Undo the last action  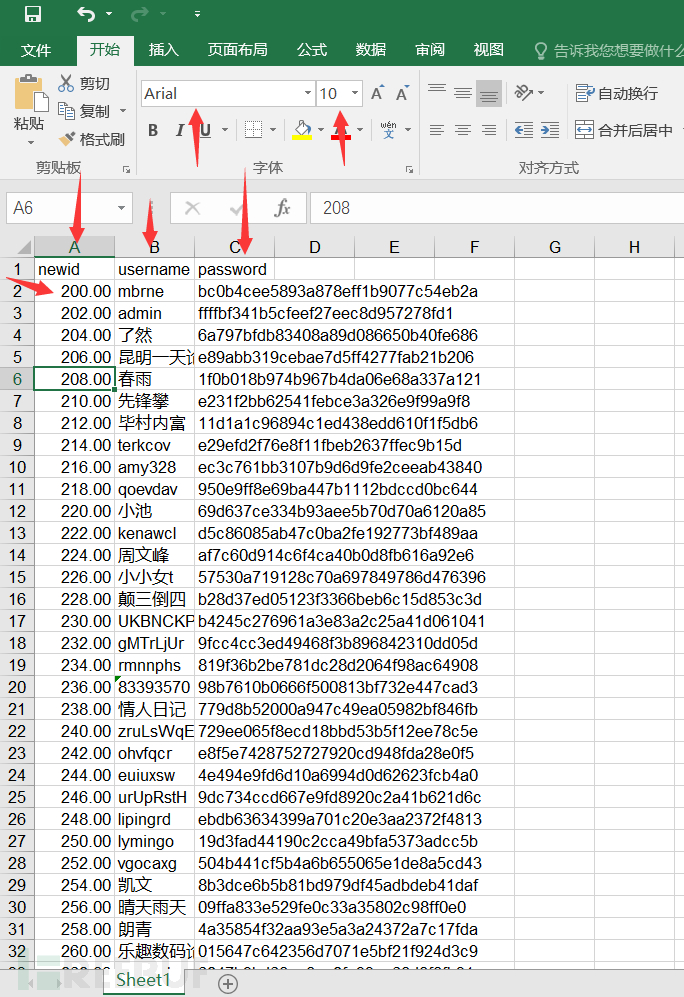click(86, 13)
